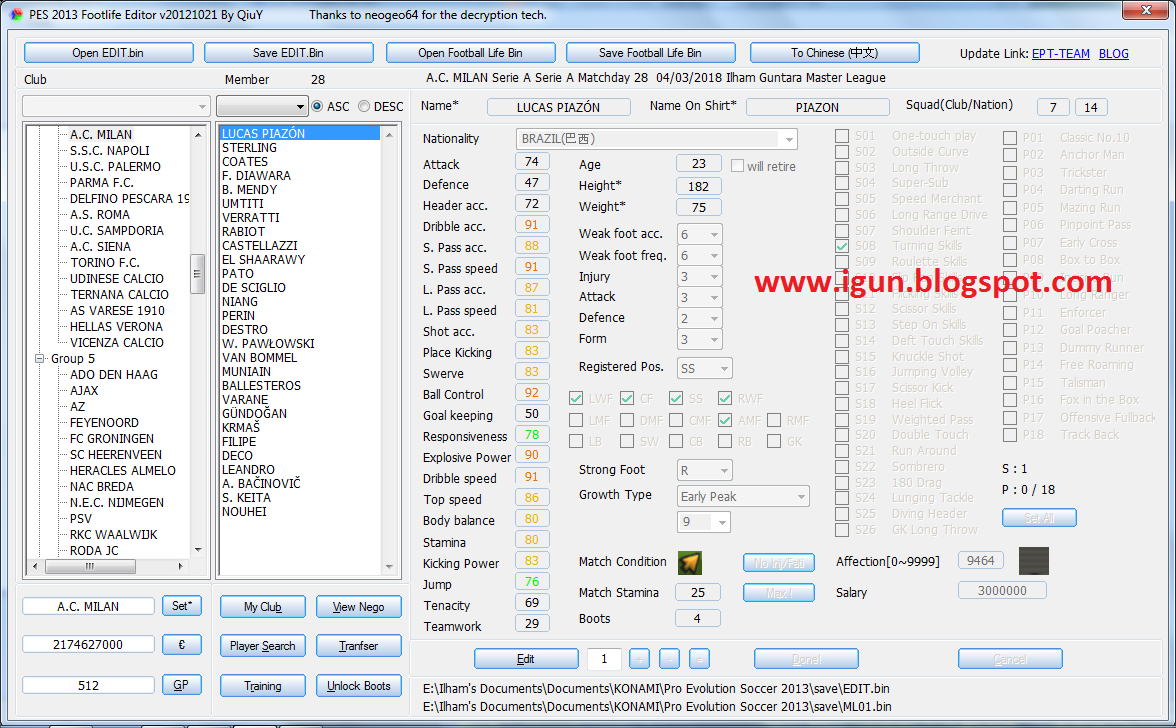This screenshot has width=1176, height=728.
Task: Open the member sort dropdown
Action: (262, 106)
